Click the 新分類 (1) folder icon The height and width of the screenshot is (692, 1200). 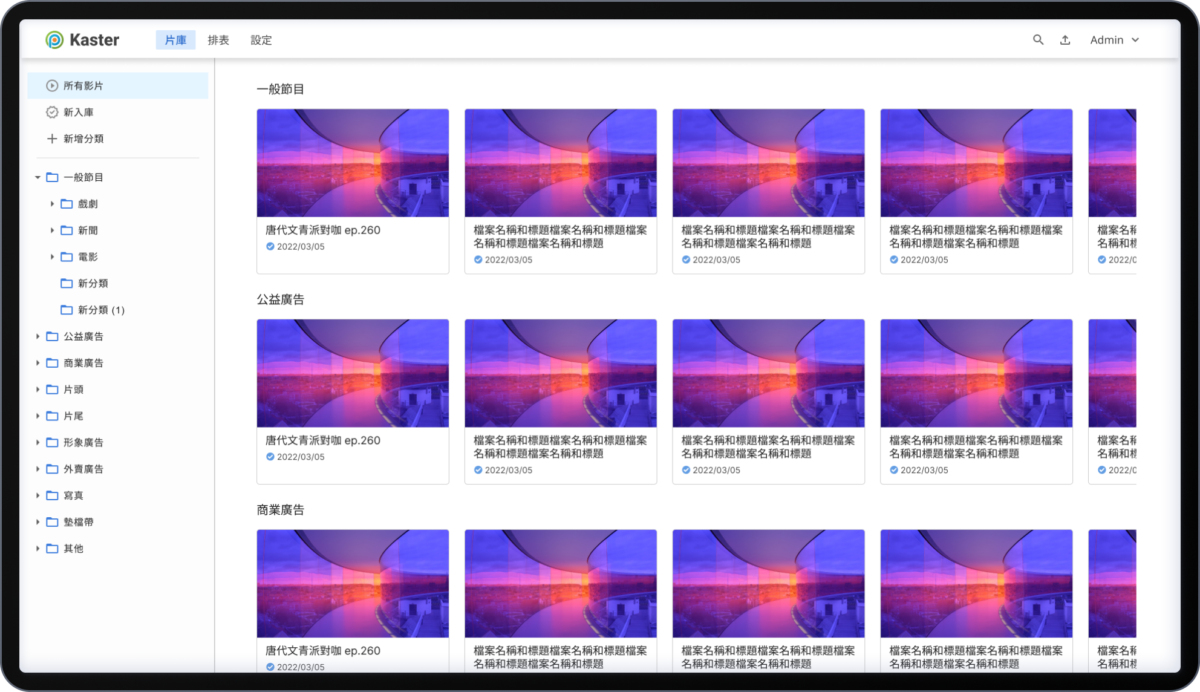point(67,310)
